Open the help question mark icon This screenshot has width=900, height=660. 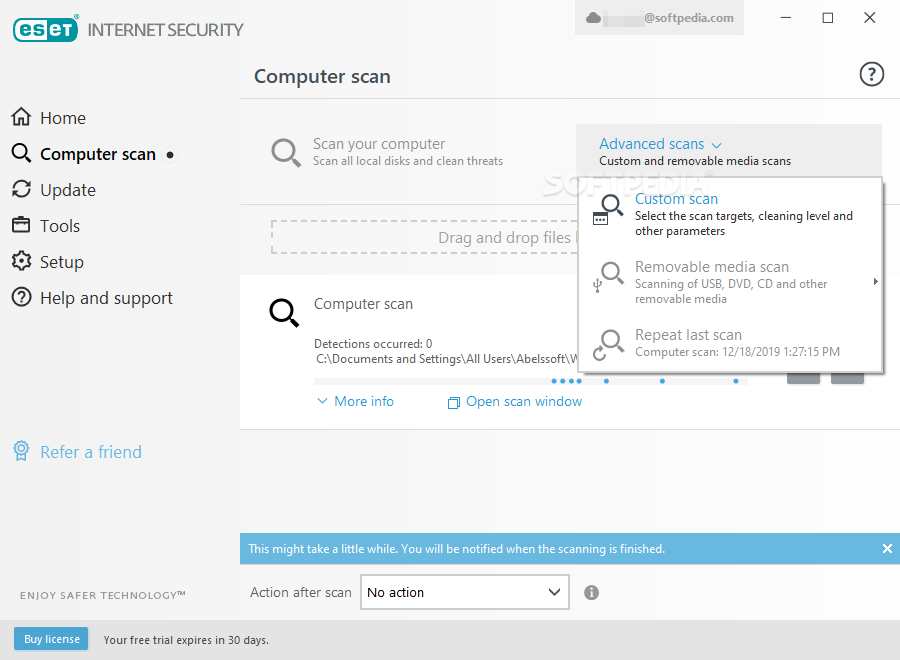(x=871, y=75)
